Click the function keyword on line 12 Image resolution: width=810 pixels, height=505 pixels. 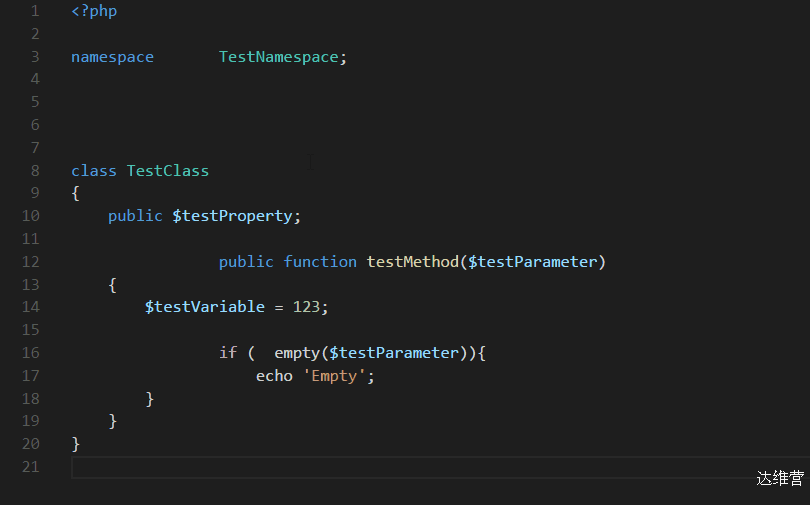coord(320,262)
